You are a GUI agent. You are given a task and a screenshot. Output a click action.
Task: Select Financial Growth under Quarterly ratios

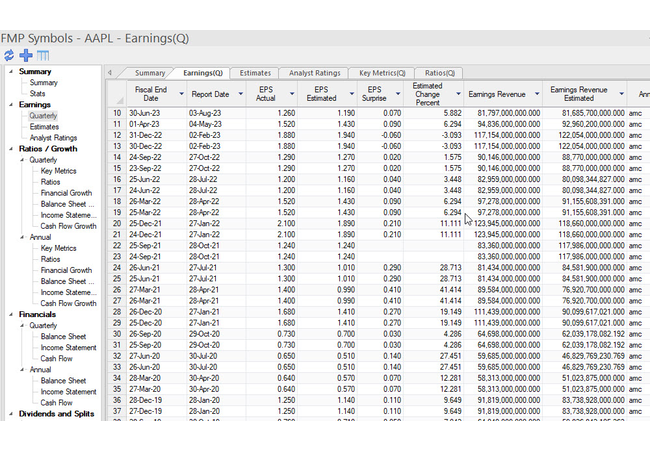[66, 193]
